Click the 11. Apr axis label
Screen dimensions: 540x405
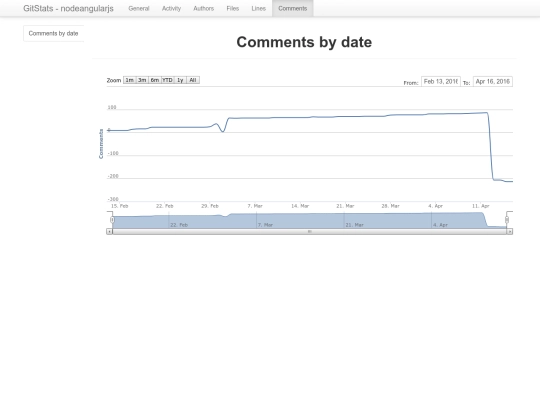[x=480, y=206]
